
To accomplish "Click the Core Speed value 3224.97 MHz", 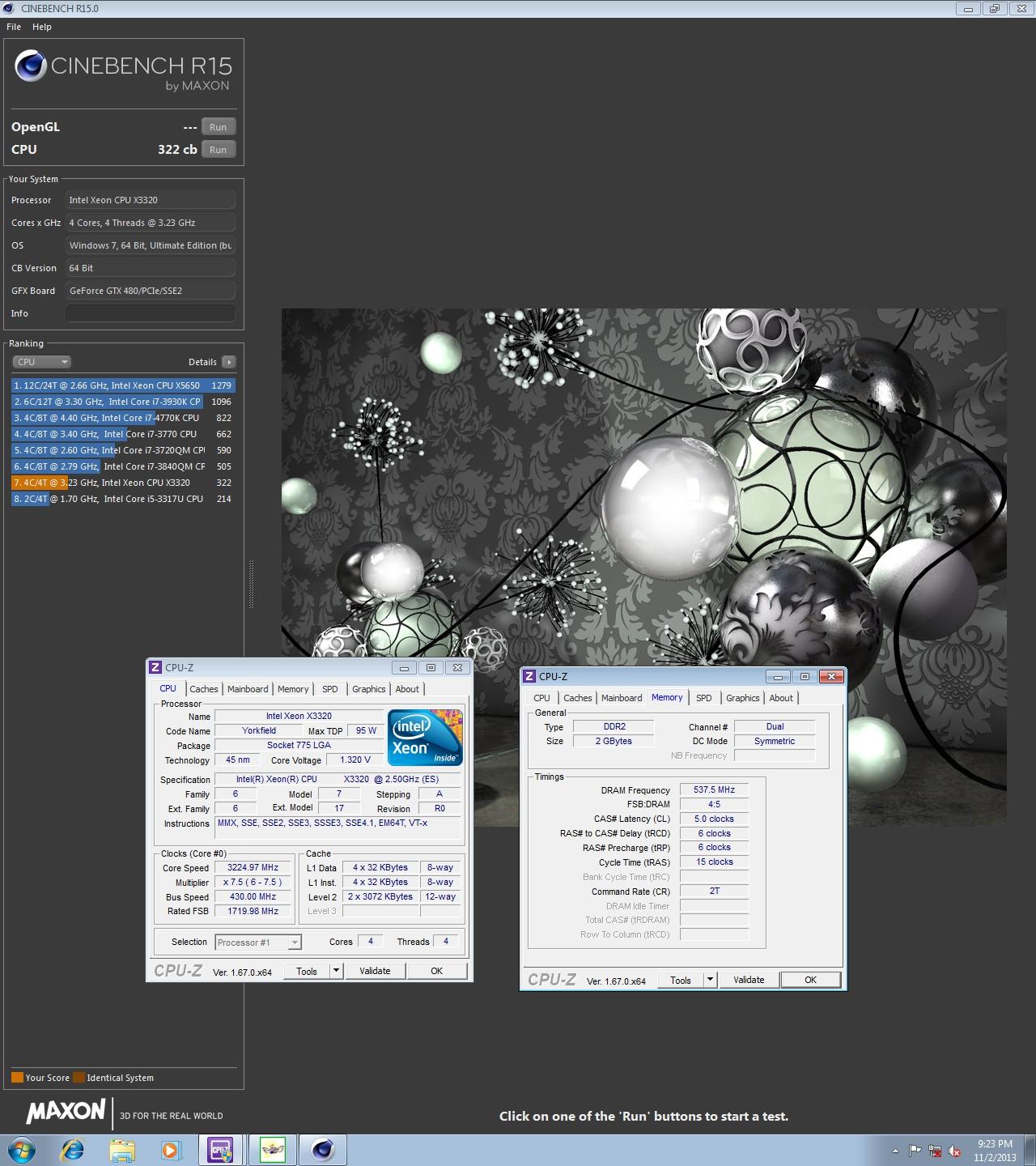I will 253,867.
